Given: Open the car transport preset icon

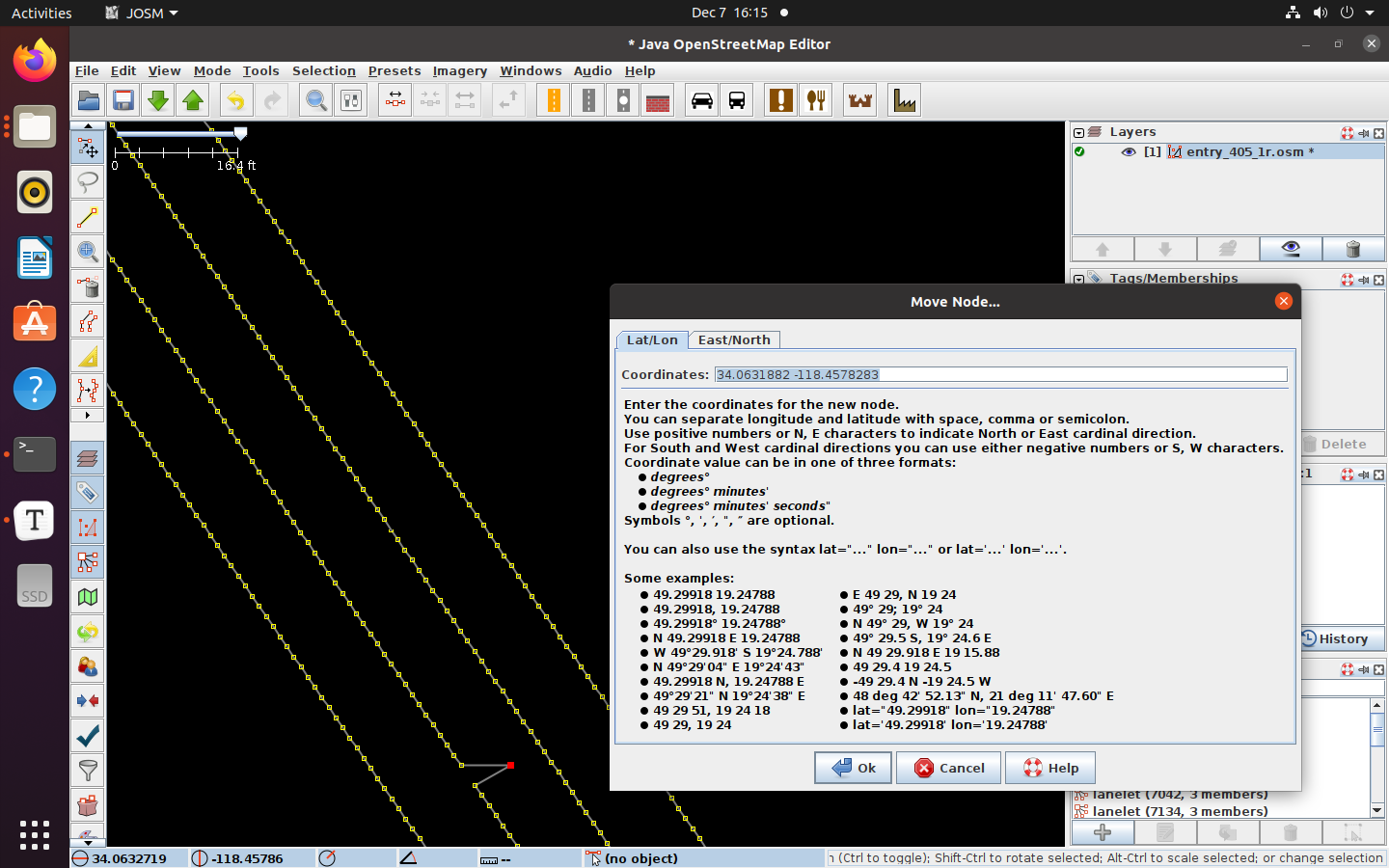Looking at the screenshot, I should click(702, 100).
